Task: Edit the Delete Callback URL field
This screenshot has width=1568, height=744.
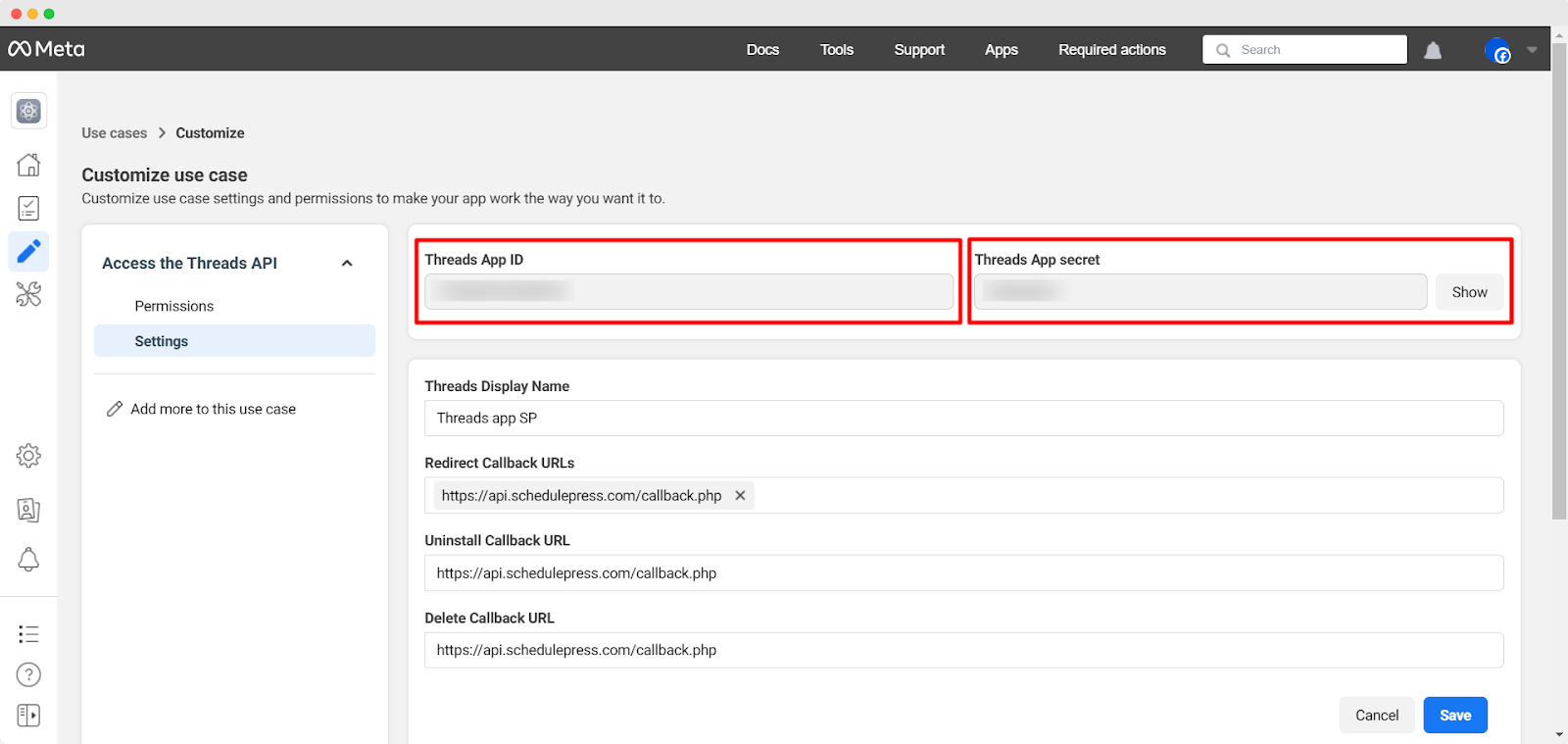Action: (963, 650)
